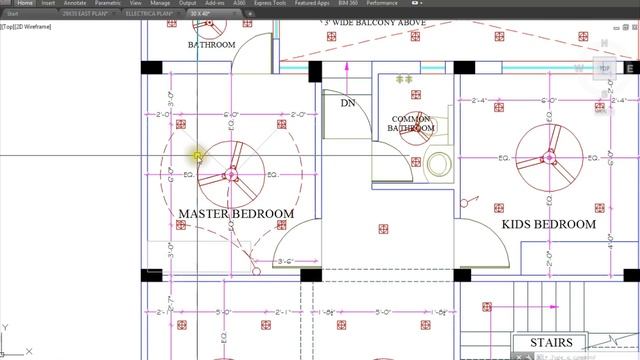Select the 3' WIDE BALCONY ABOVE text
The height and width of the screenshot is (360, 640).
(375, 22)
